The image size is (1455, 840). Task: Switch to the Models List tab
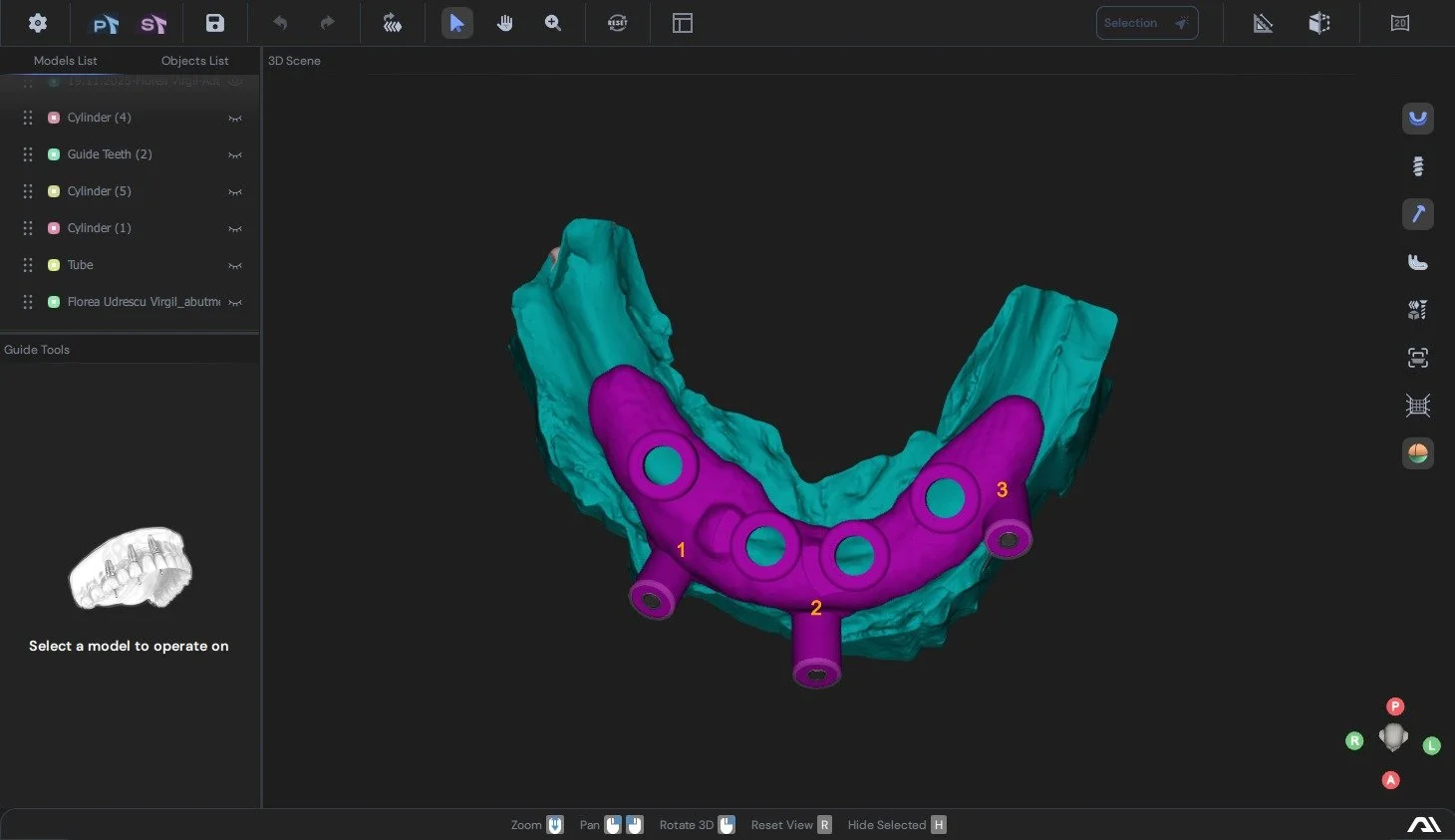point(66,60)
